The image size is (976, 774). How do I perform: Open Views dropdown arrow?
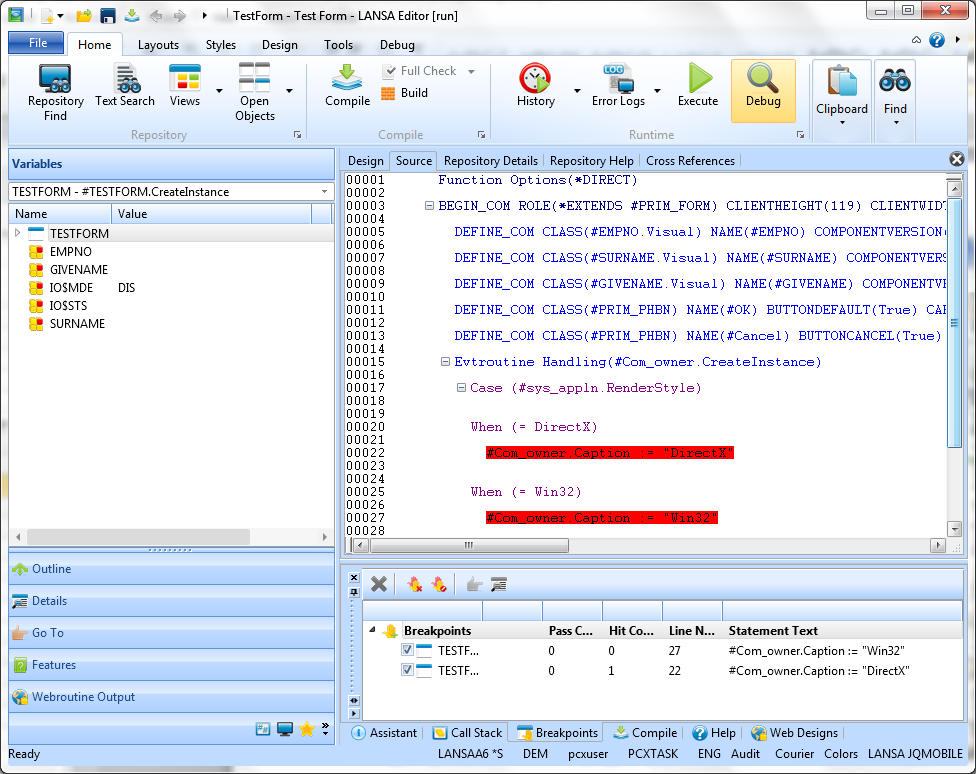[x=219, y=91]
